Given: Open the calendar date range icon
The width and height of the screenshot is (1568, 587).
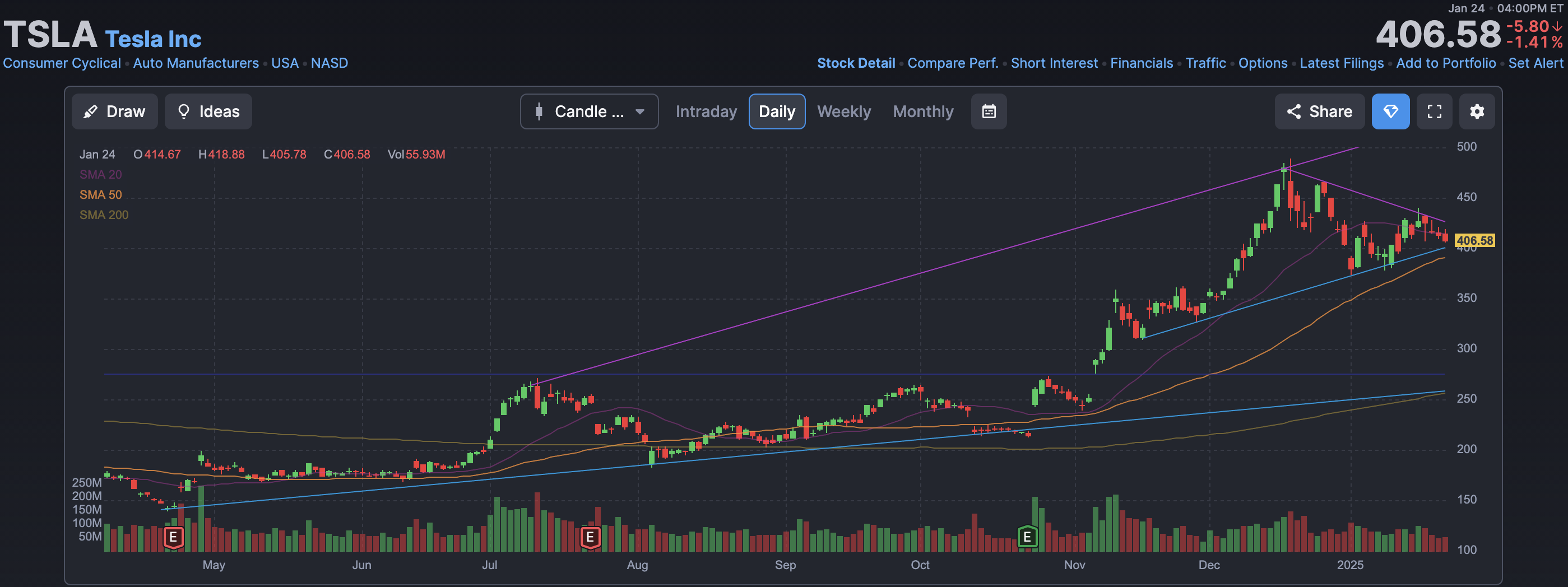Looking at the screenshot, I should (989, 111).
